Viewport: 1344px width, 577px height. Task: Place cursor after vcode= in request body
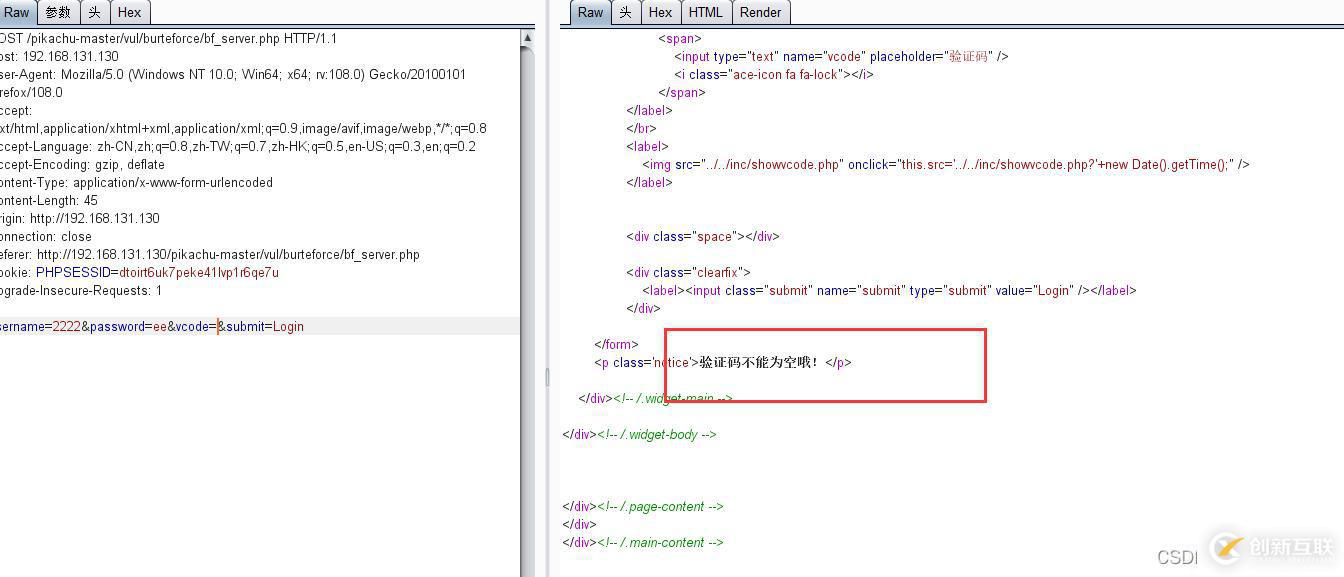(217, 327)
